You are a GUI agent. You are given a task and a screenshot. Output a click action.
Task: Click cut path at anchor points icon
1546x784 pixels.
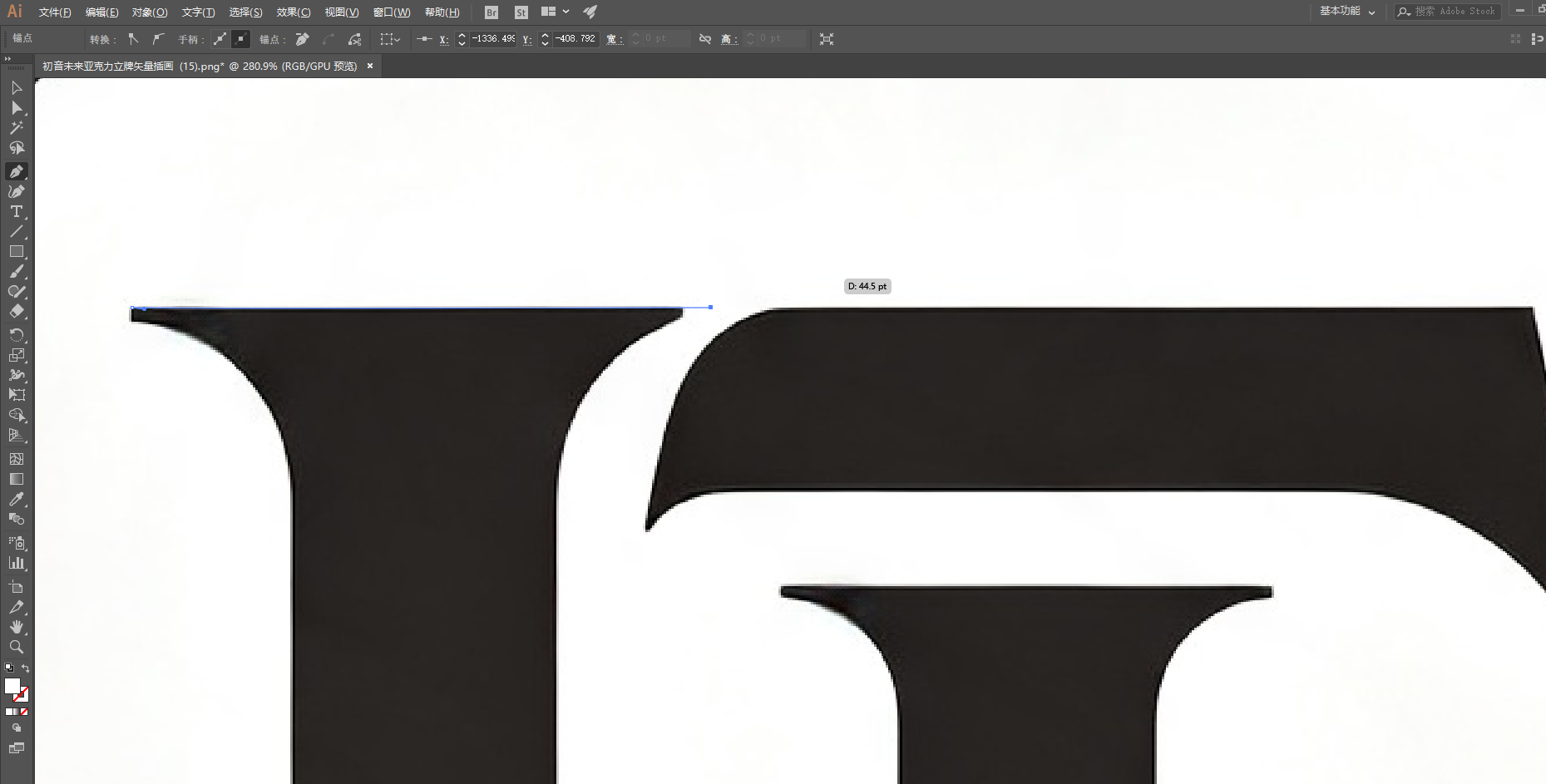pos(355,39)
